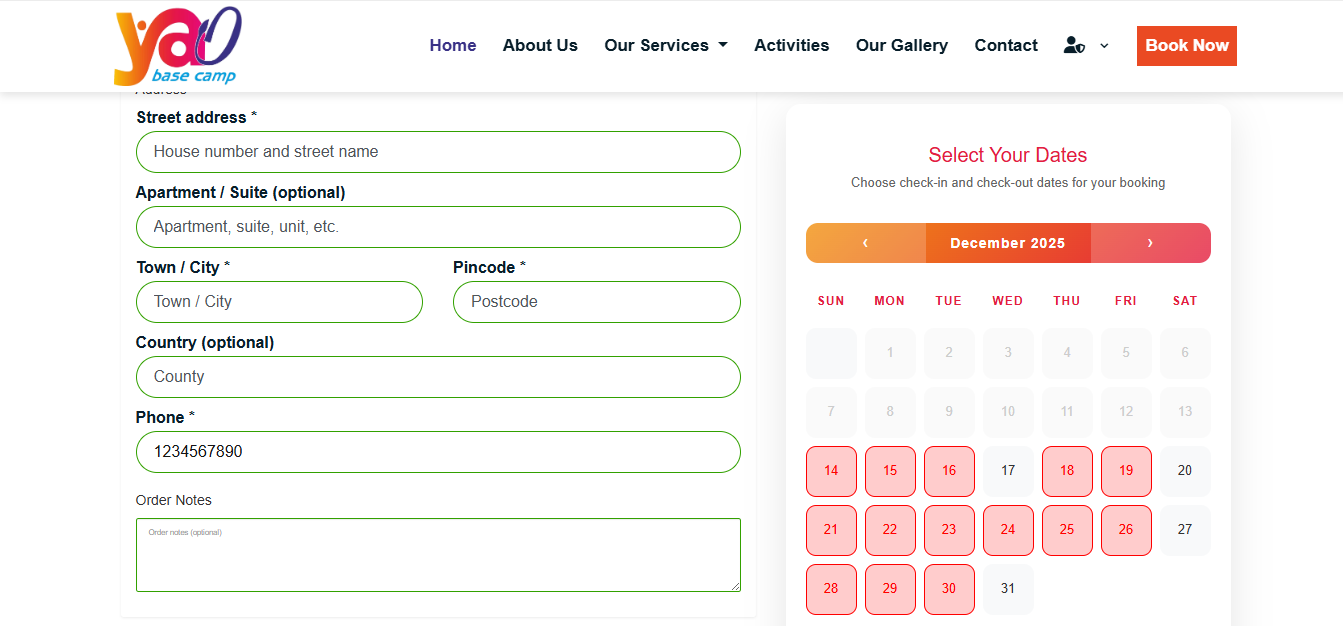Open the user account icon menu
This screenshot has width=1343, height=626.
[x=1074, y=45]
